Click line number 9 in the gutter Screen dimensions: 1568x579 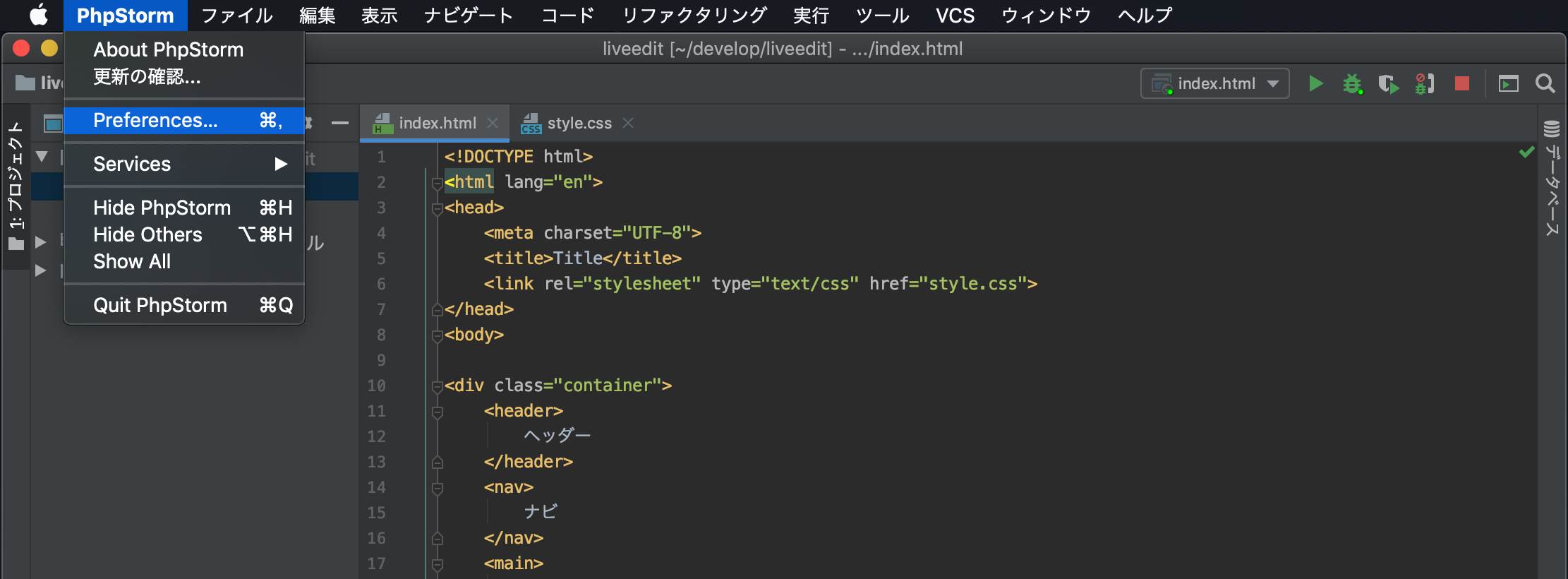(381, 360)
